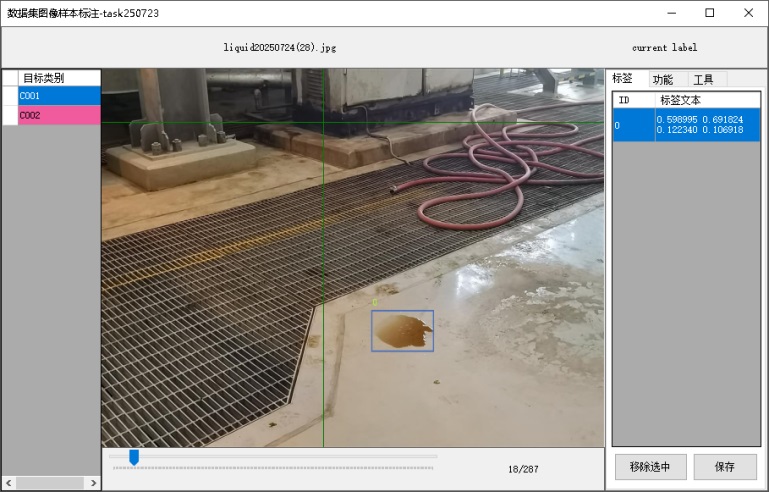Image resolution: width=770 pixels, height=492 pixels.
Task: Select the C001 target category
Action: 59,95
